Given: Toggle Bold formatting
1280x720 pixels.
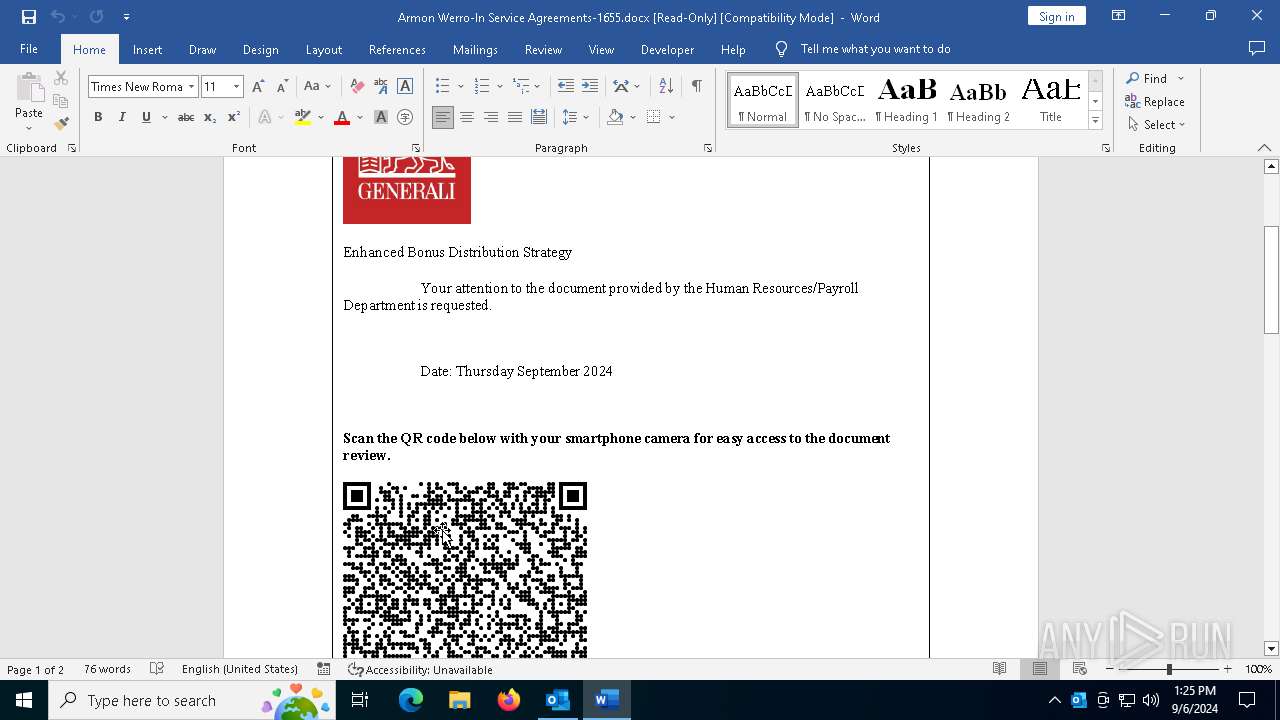Looking at the screenshot, I should 98,117.
